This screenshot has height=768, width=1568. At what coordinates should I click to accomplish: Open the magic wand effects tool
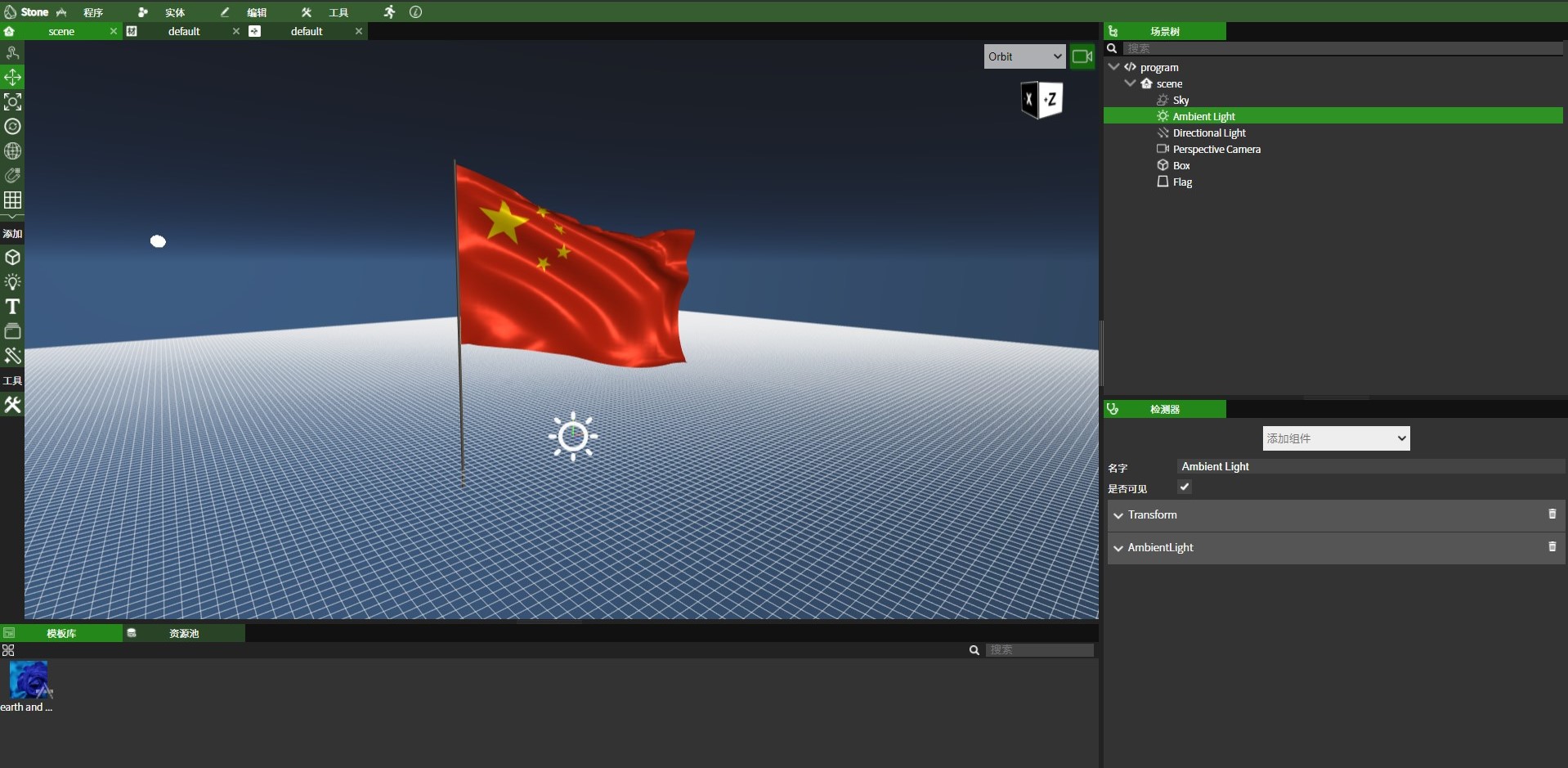[12, 356]
